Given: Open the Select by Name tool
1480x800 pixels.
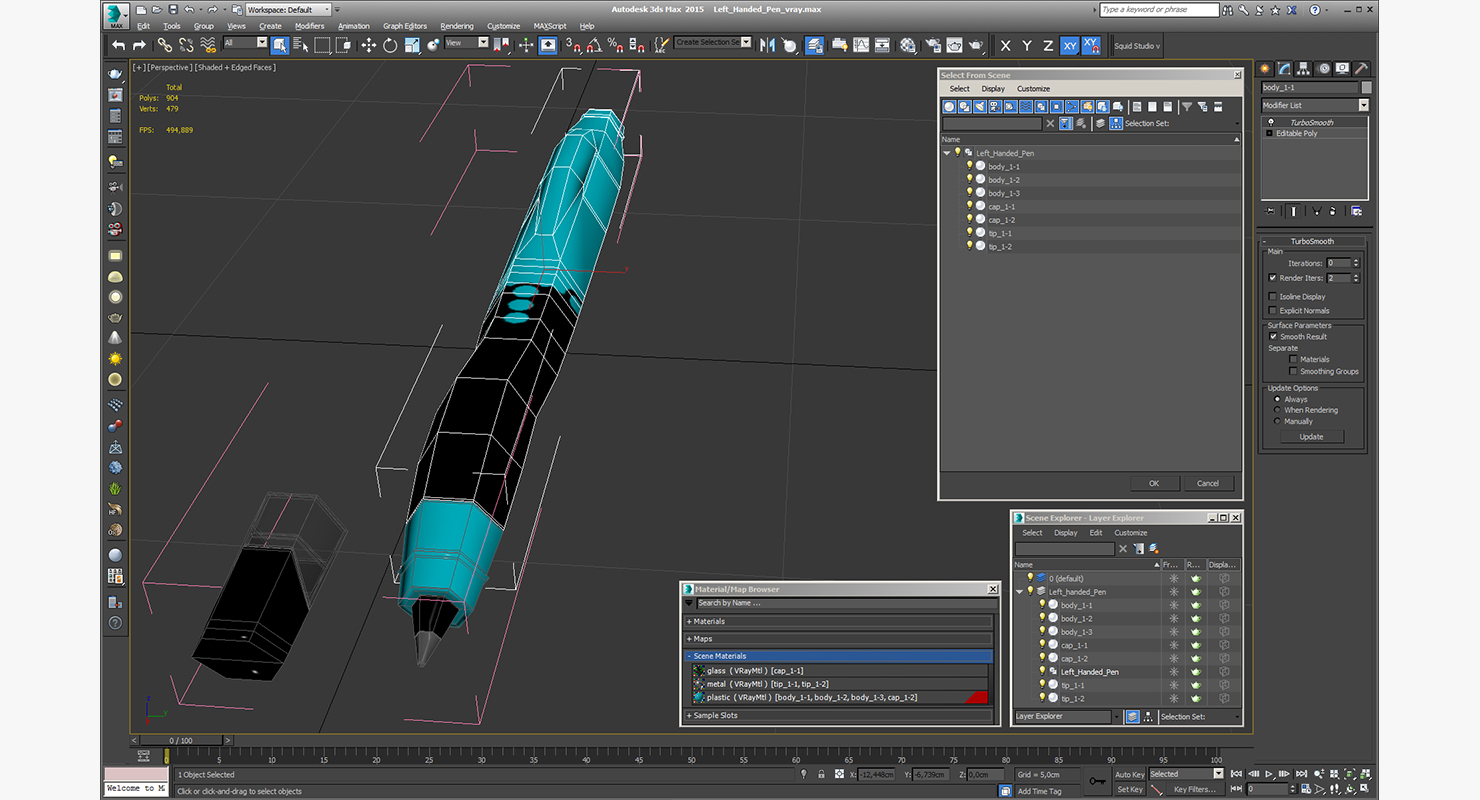Looking at the screenshot, I should pyautogui.click(x=300, y=45).
